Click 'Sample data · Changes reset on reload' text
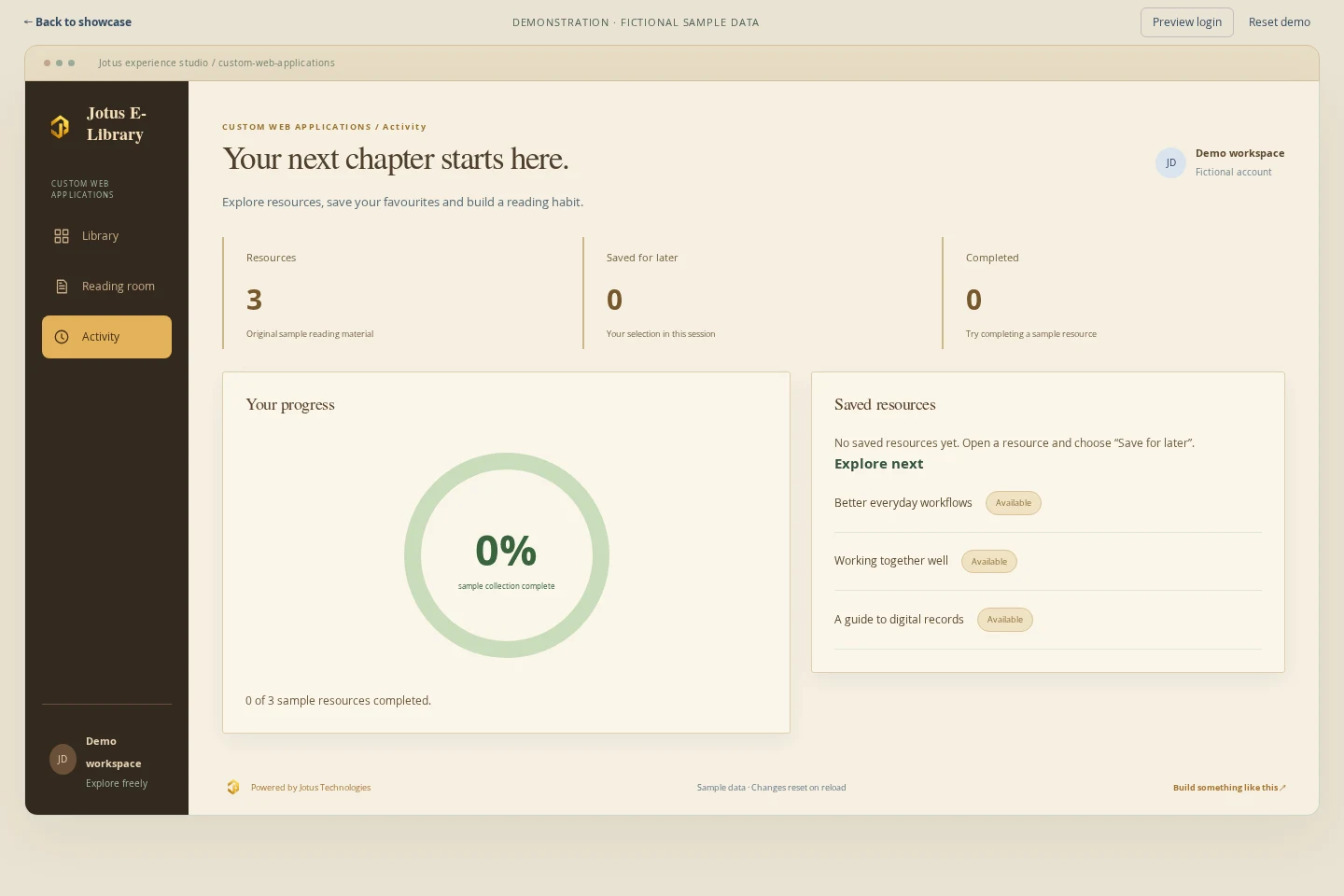The width and height of the screenshot is (1344, 896). [771, 788]
